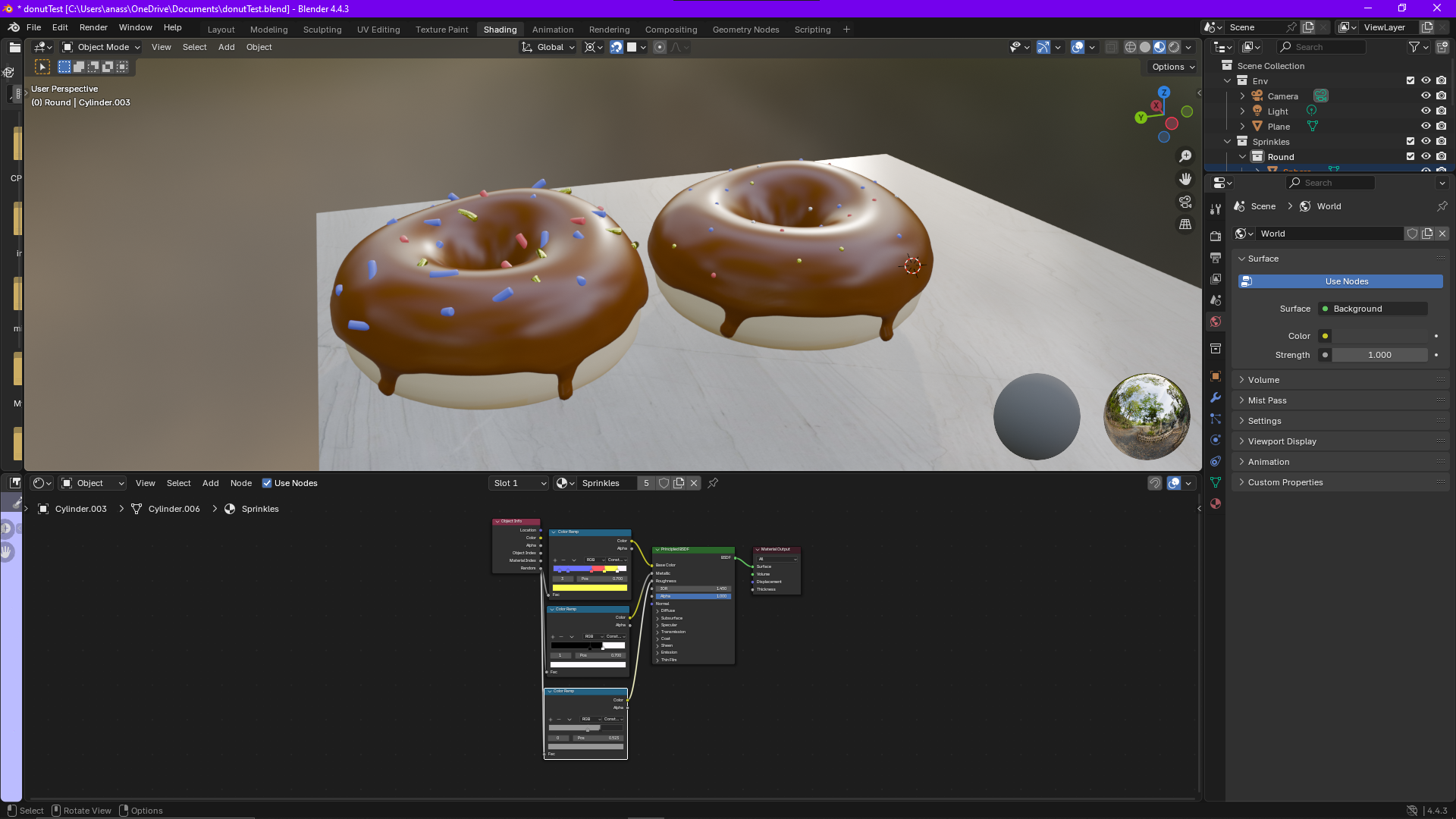The width and height of the screenshot is (1456, 819).
Task: Exclude the Env collection from view layer
Action: point(1410,80)
